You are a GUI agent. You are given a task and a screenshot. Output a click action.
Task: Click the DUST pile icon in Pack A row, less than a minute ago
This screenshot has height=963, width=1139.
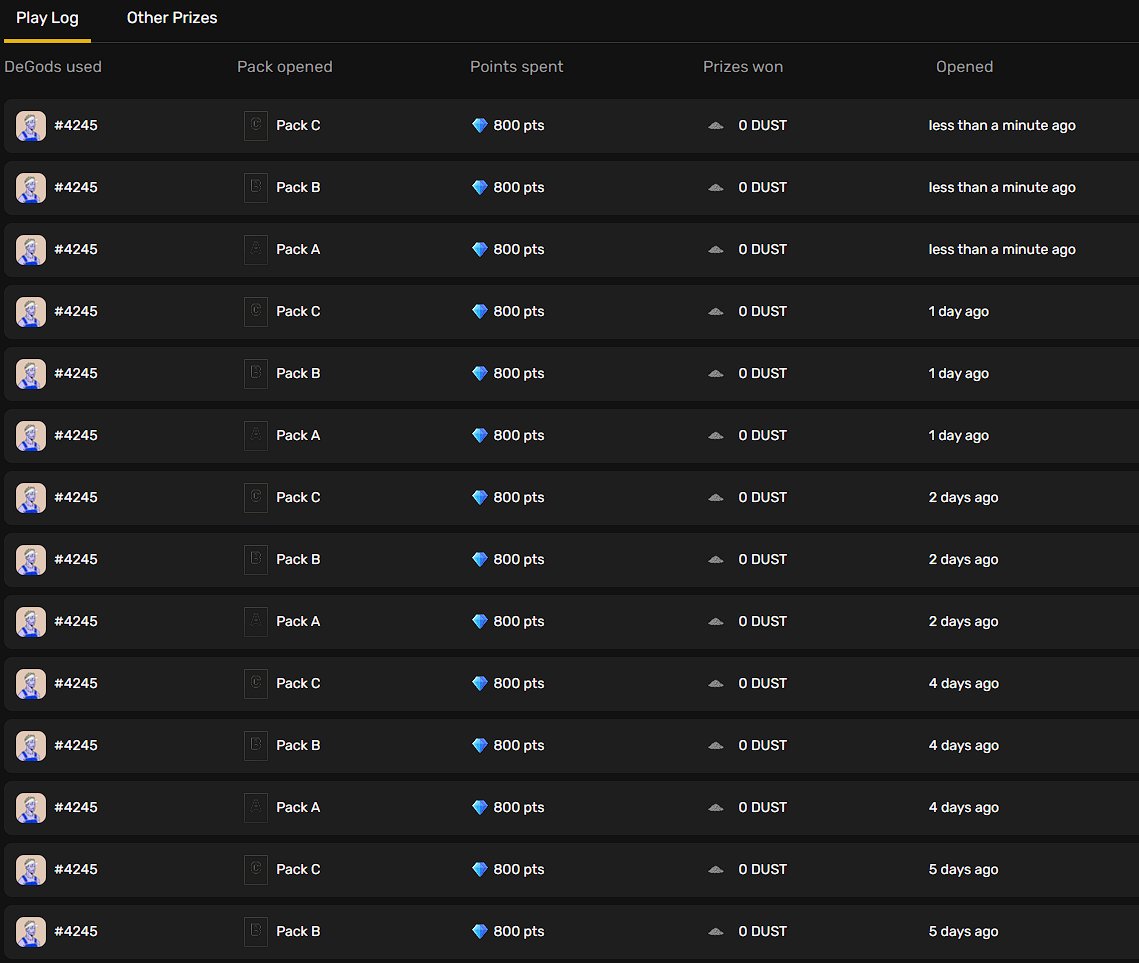[716, 249]
